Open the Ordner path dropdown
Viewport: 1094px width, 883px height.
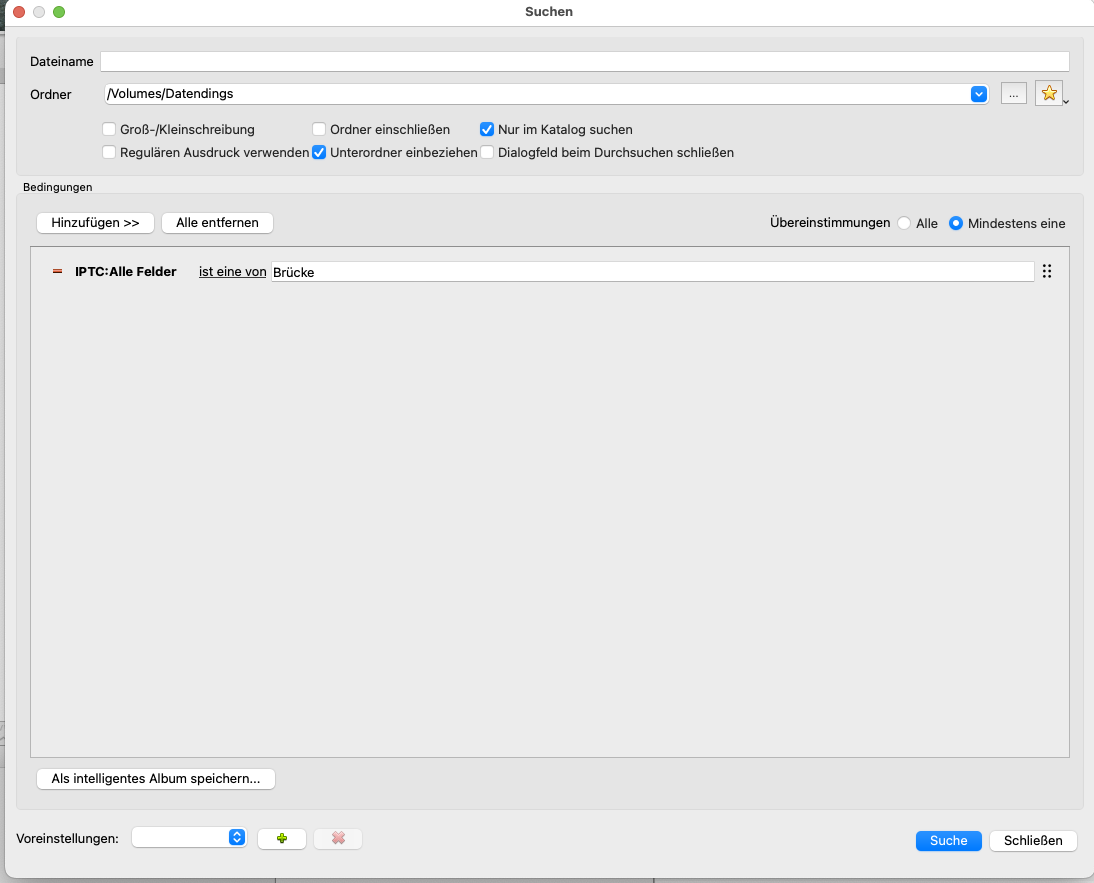978,93
